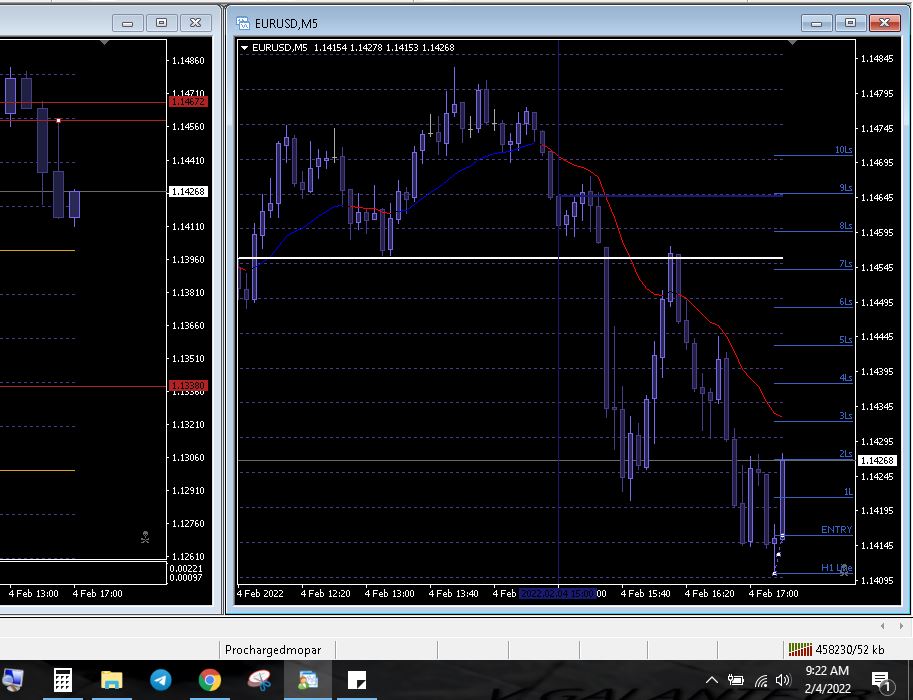Open the Wi-Fi network tray icon
The width and height of the screenshot is (913, 700).
click(760, 680)
